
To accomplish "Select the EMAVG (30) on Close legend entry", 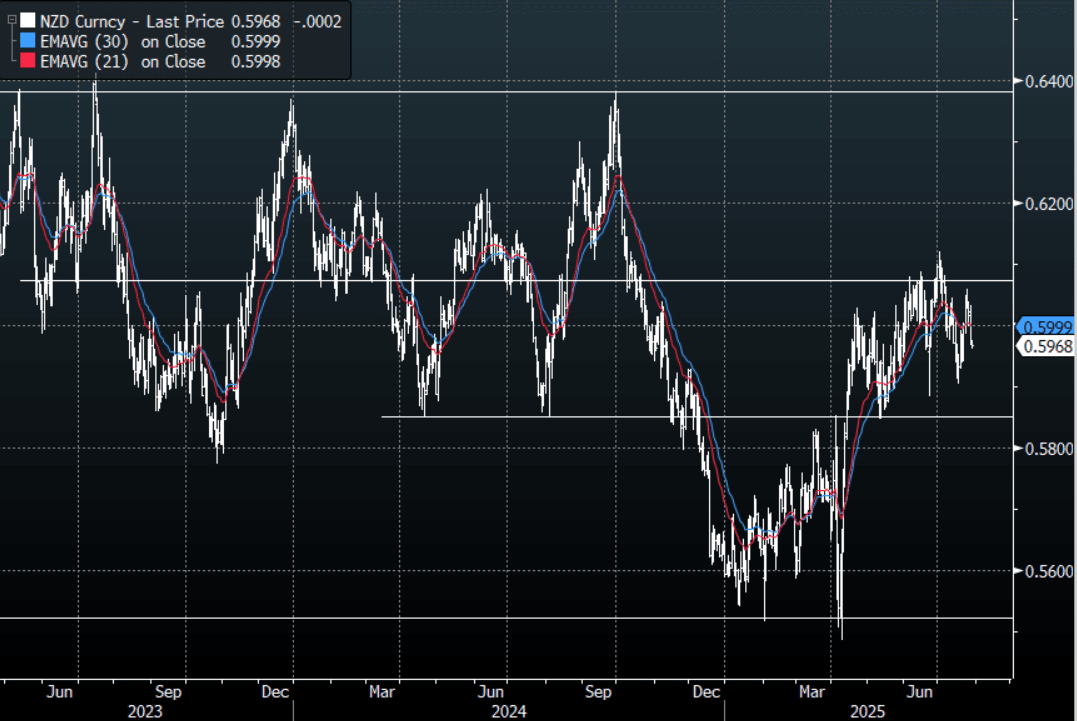I will coord(122,42).
